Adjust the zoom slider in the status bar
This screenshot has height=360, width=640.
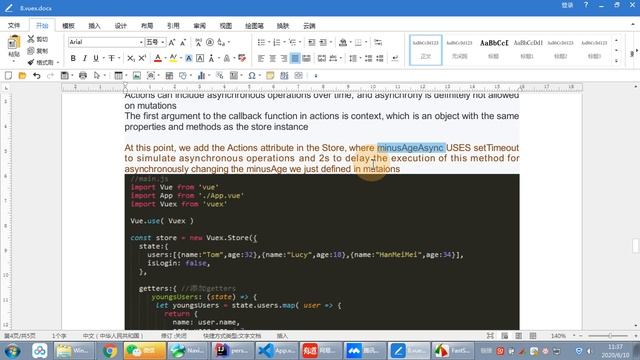(x=610, y=336)
